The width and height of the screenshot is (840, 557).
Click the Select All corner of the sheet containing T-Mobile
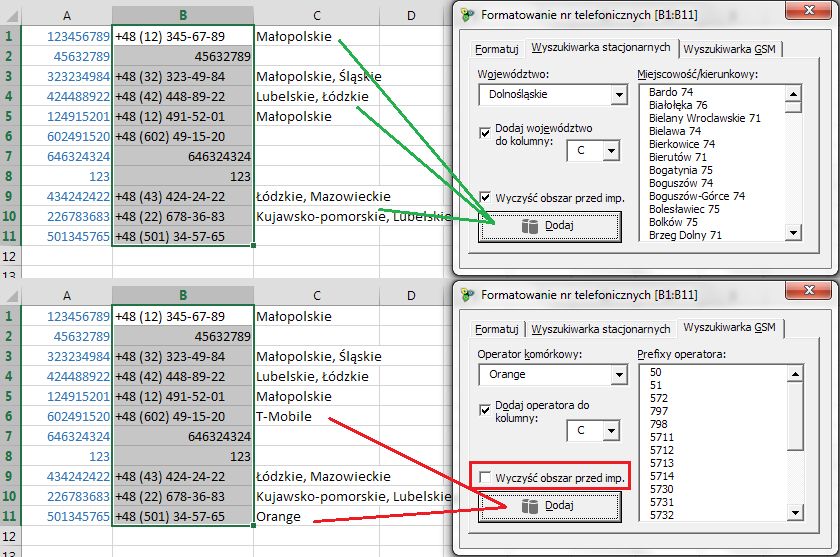pos(11,296)
